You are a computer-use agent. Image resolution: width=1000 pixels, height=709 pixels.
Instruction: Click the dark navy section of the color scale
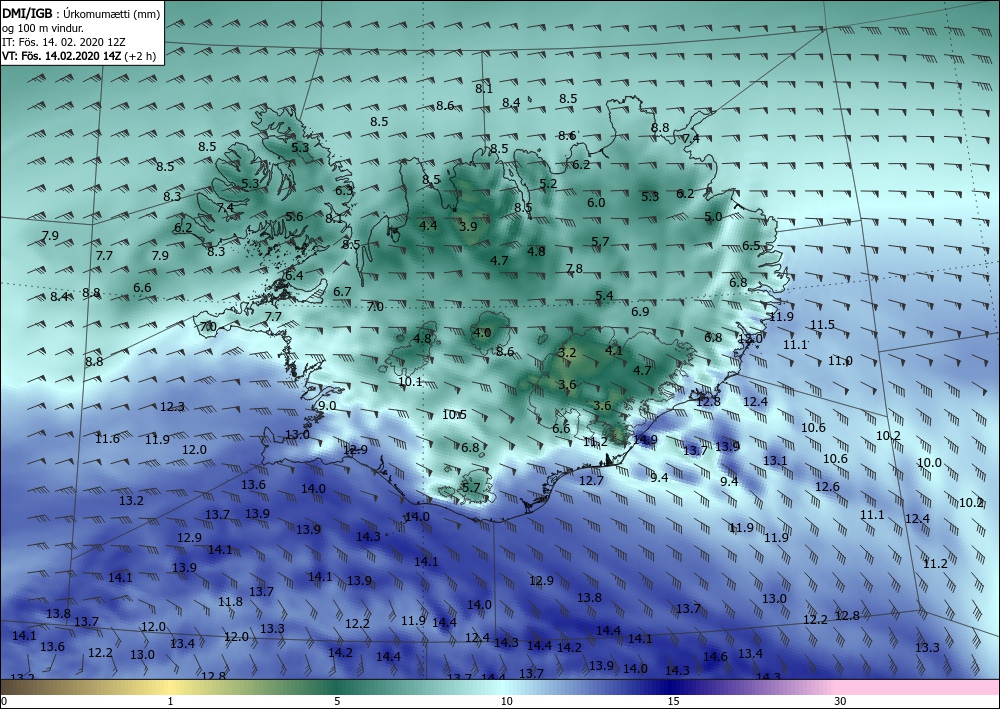670,687
